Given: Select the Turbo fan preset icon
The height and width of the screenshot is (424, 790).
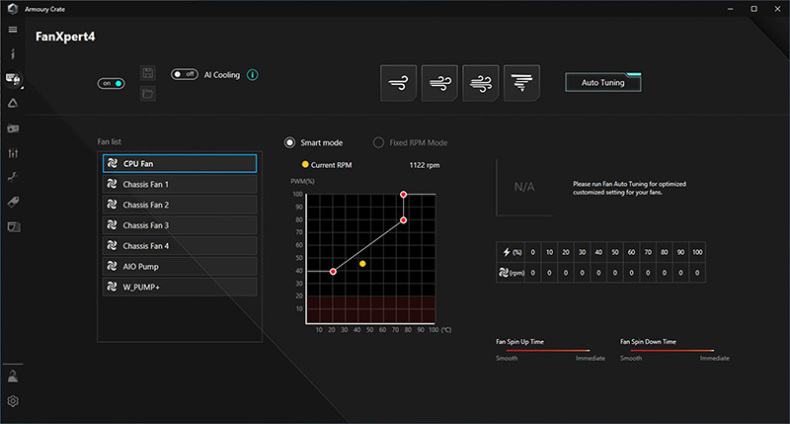Looking at the screenshot, I should pyautogui.click(x=481, y=83).
